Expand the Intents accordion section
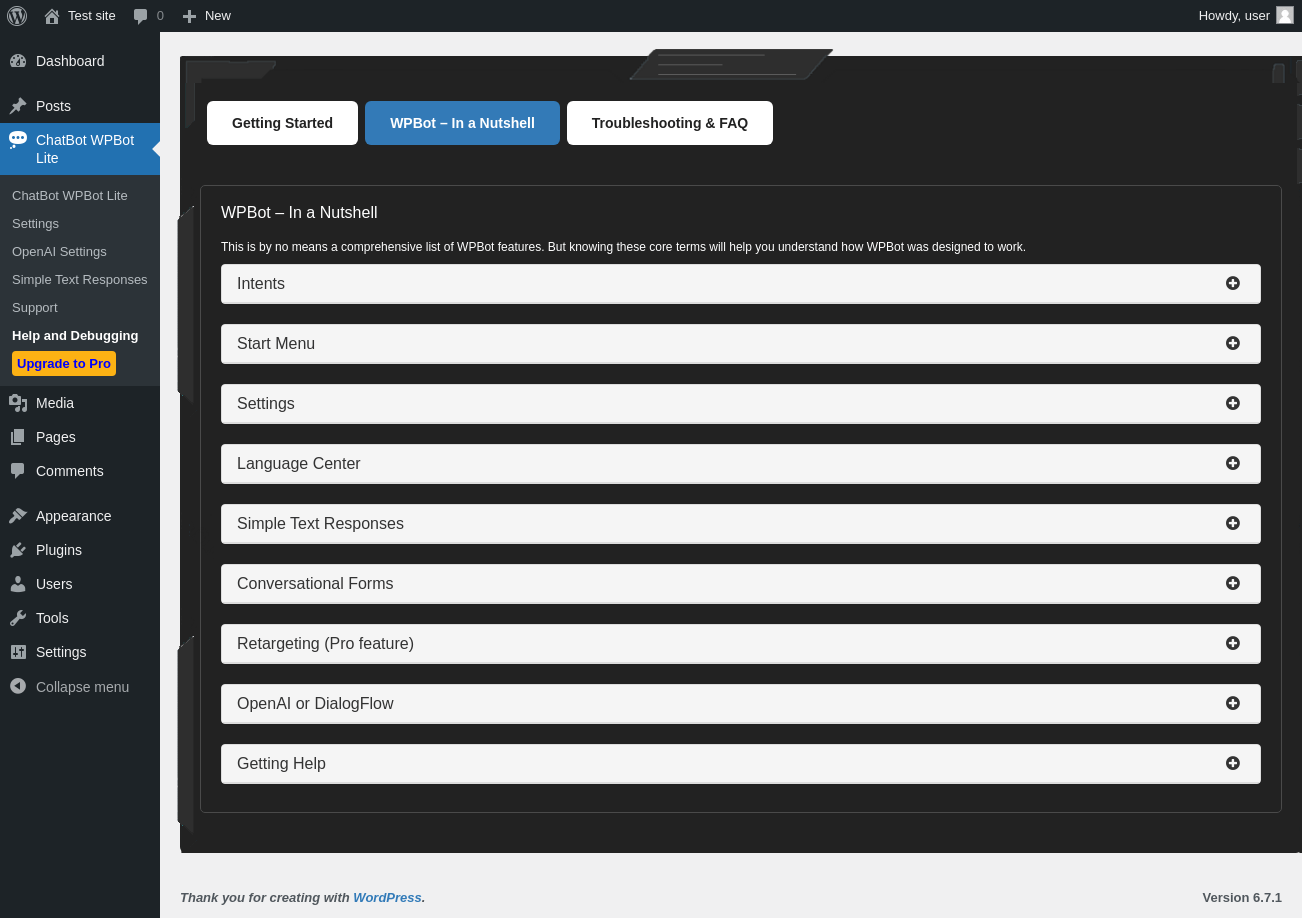The width and height of the screenshot is (1302, 918). [741, 284]
